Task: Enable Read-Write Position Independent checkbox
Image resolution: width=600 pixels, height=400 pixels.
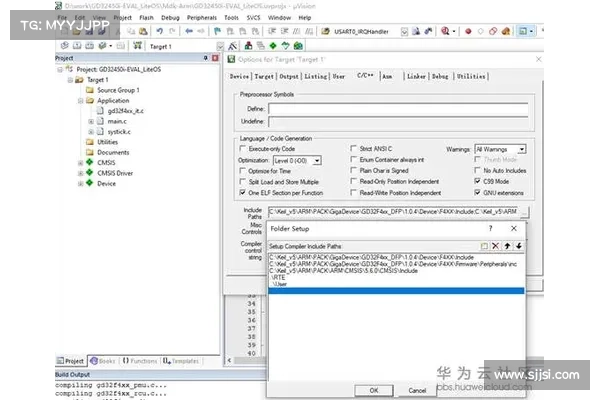Action: click(353, 193)
